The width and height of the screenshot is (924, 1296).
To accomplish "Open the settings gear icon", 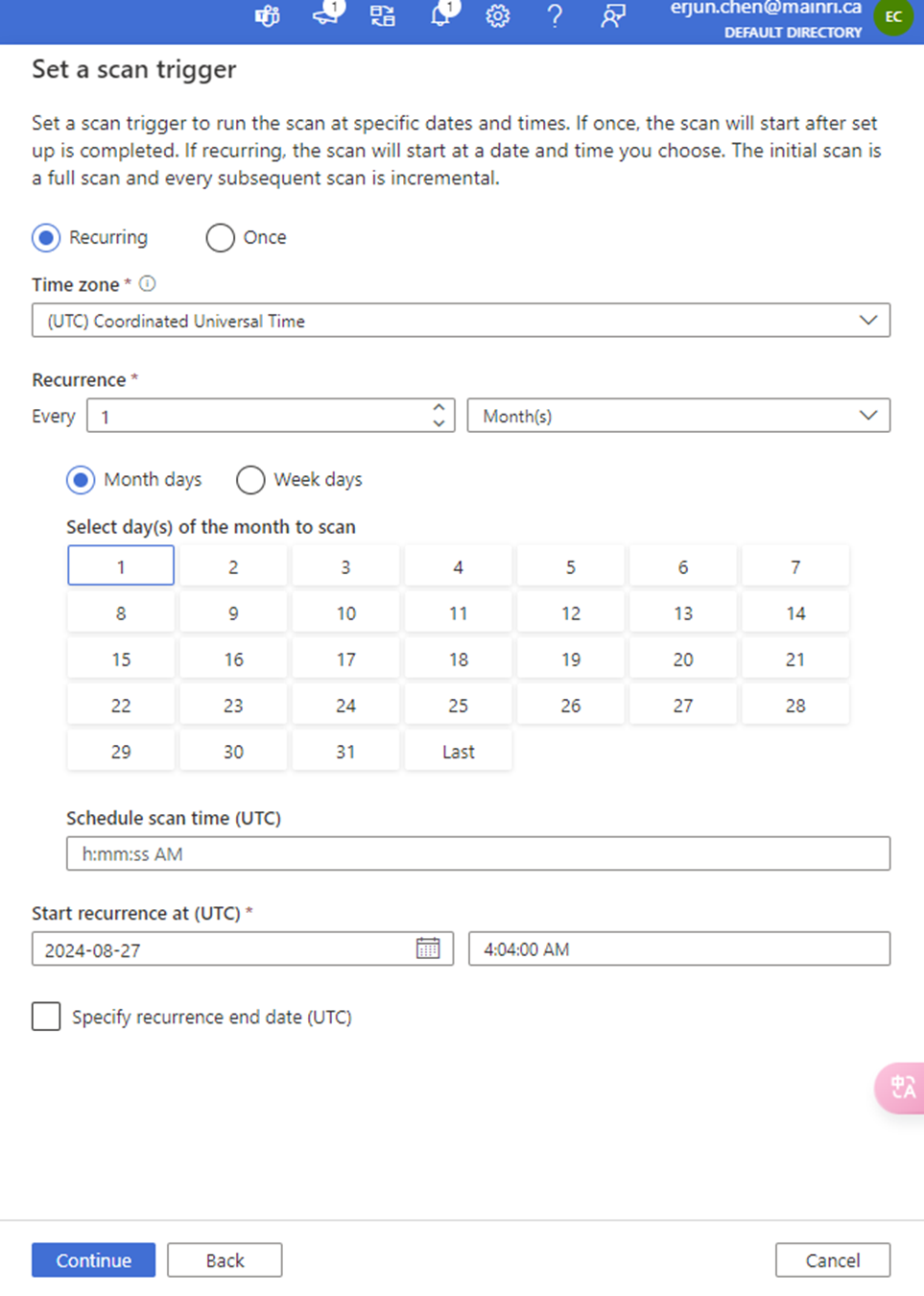I will [x=497, y=15].
